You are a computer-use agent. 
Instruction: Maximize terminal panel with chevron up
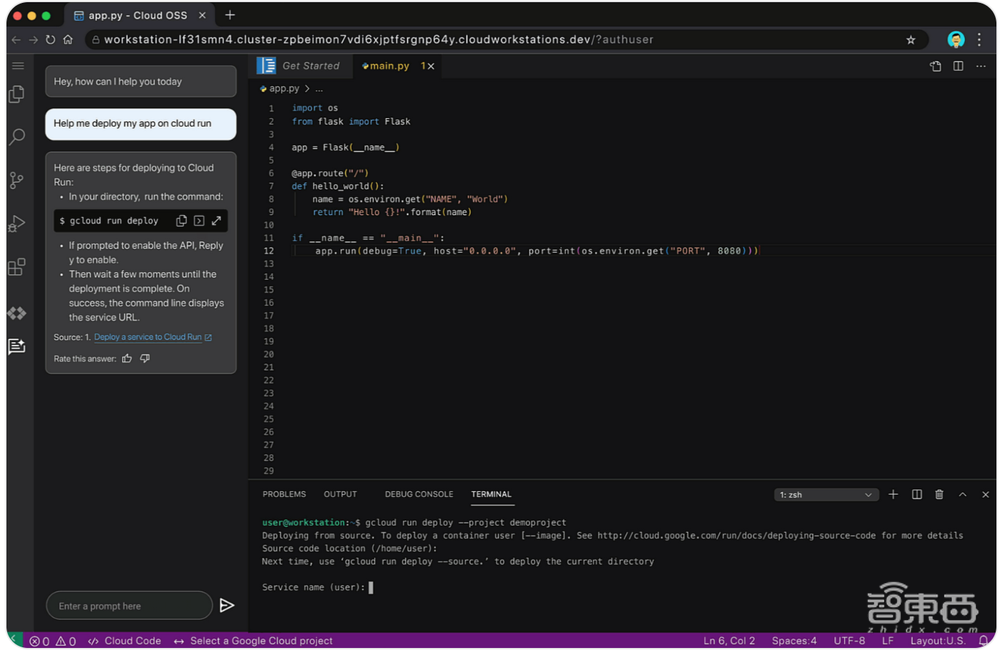(x=962, y=494)
